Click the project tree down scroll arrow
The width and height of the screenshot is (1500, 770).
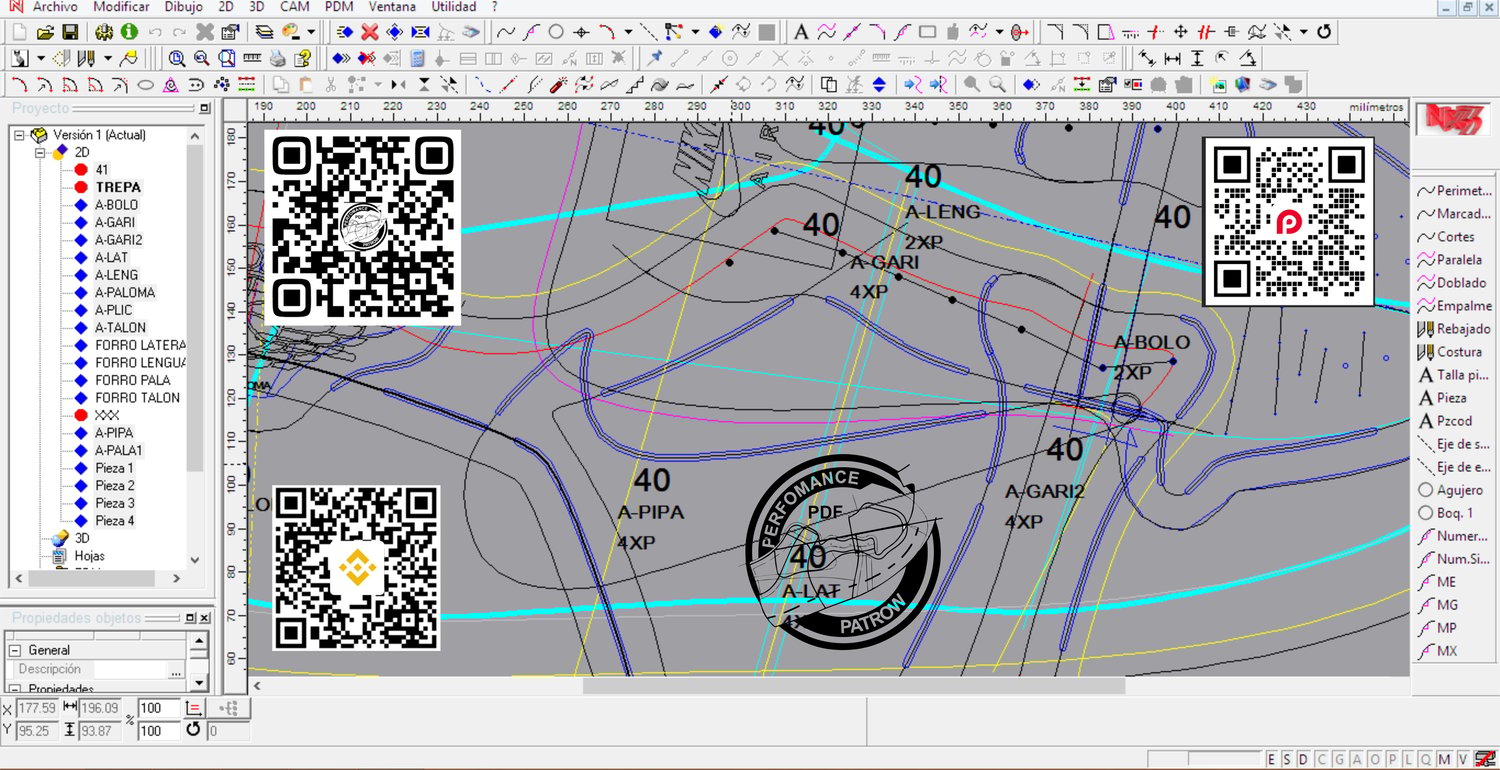pos(195,561)
